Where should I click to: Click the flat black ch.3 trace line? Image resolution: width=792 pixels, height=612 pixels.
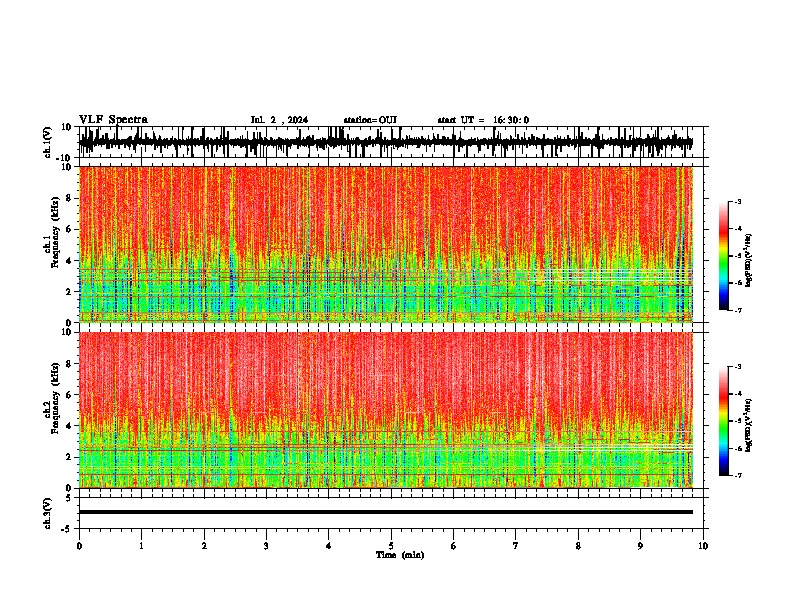pos(386,512)
